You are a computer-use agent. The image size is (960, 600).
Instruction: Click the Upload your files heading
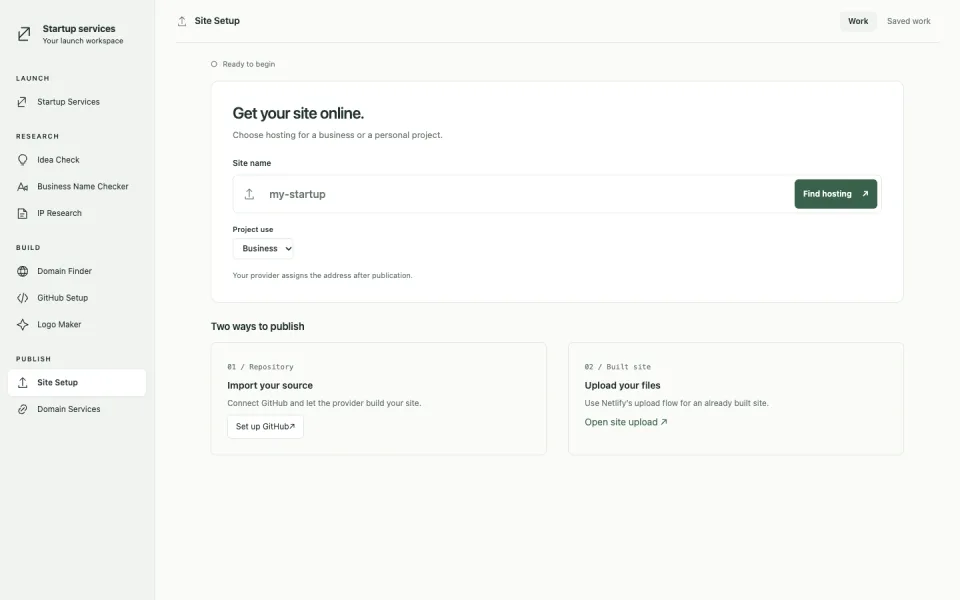coord(622,386)
